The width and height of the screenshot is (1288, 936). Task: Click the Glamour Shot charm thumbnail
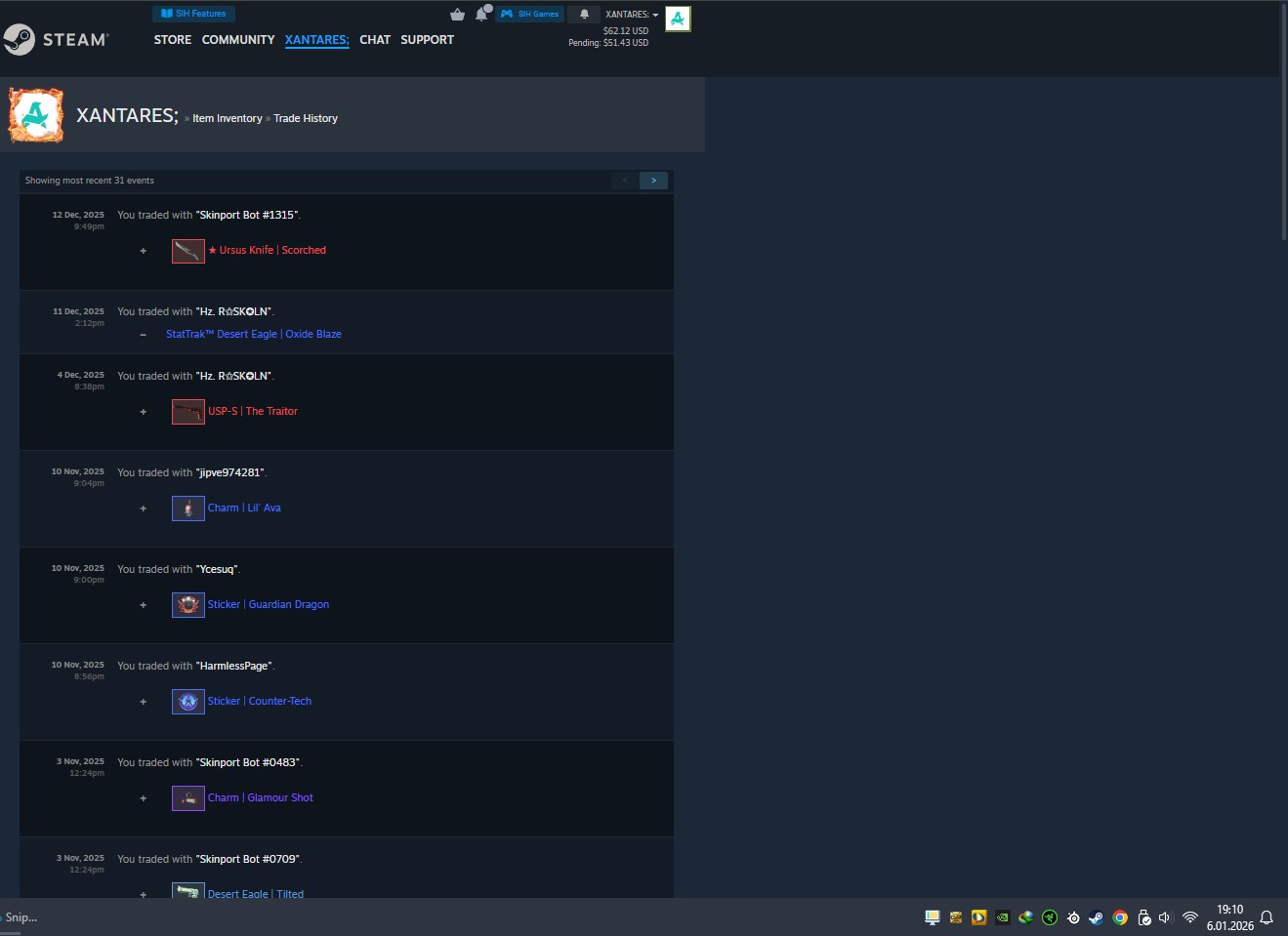(x=188, y=798)
